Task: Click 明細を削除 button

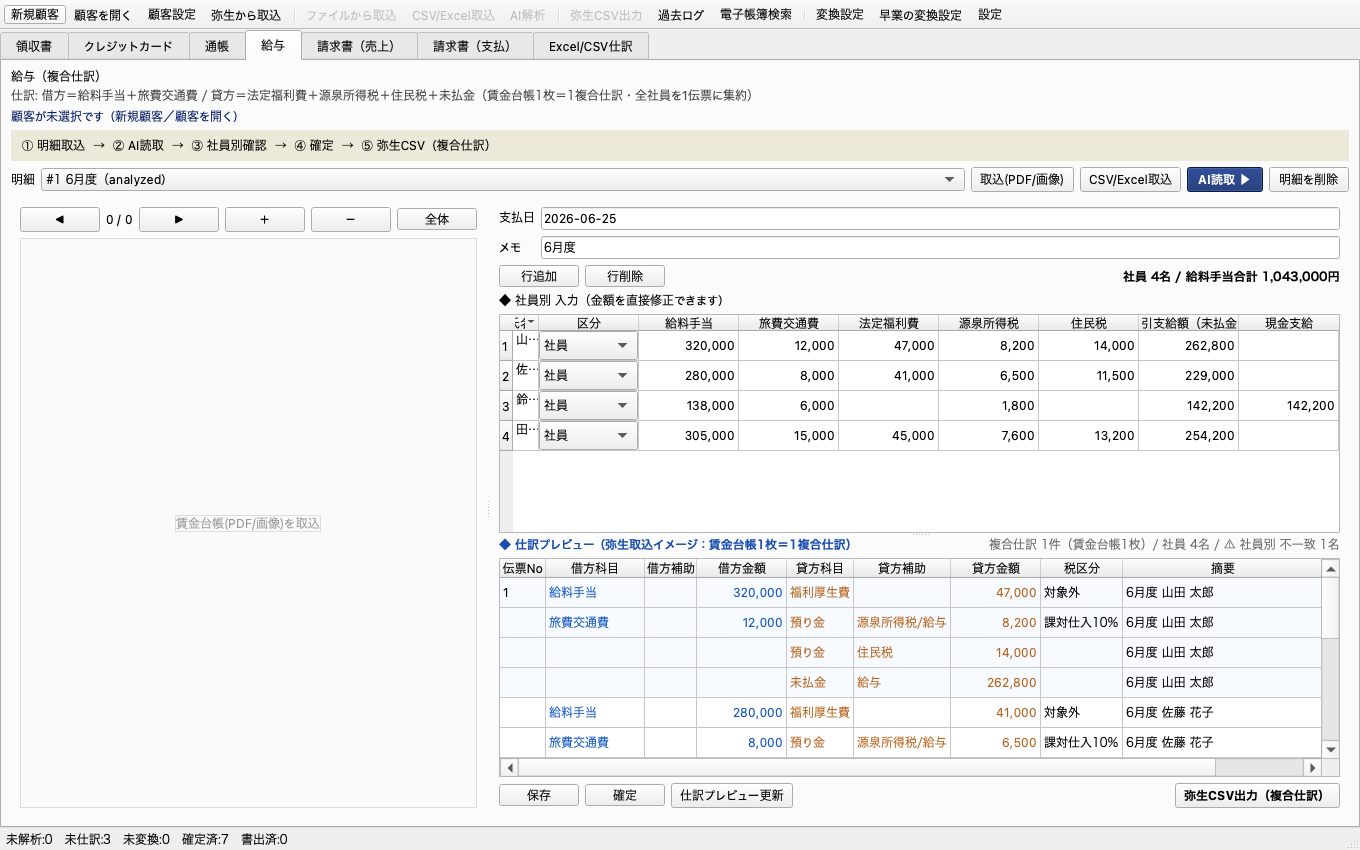Action: click(1309, 180)
